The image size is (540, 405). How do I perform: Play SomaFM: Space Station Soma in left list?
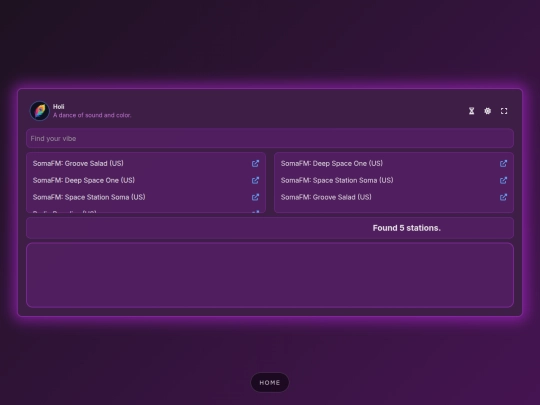point(89,197)
